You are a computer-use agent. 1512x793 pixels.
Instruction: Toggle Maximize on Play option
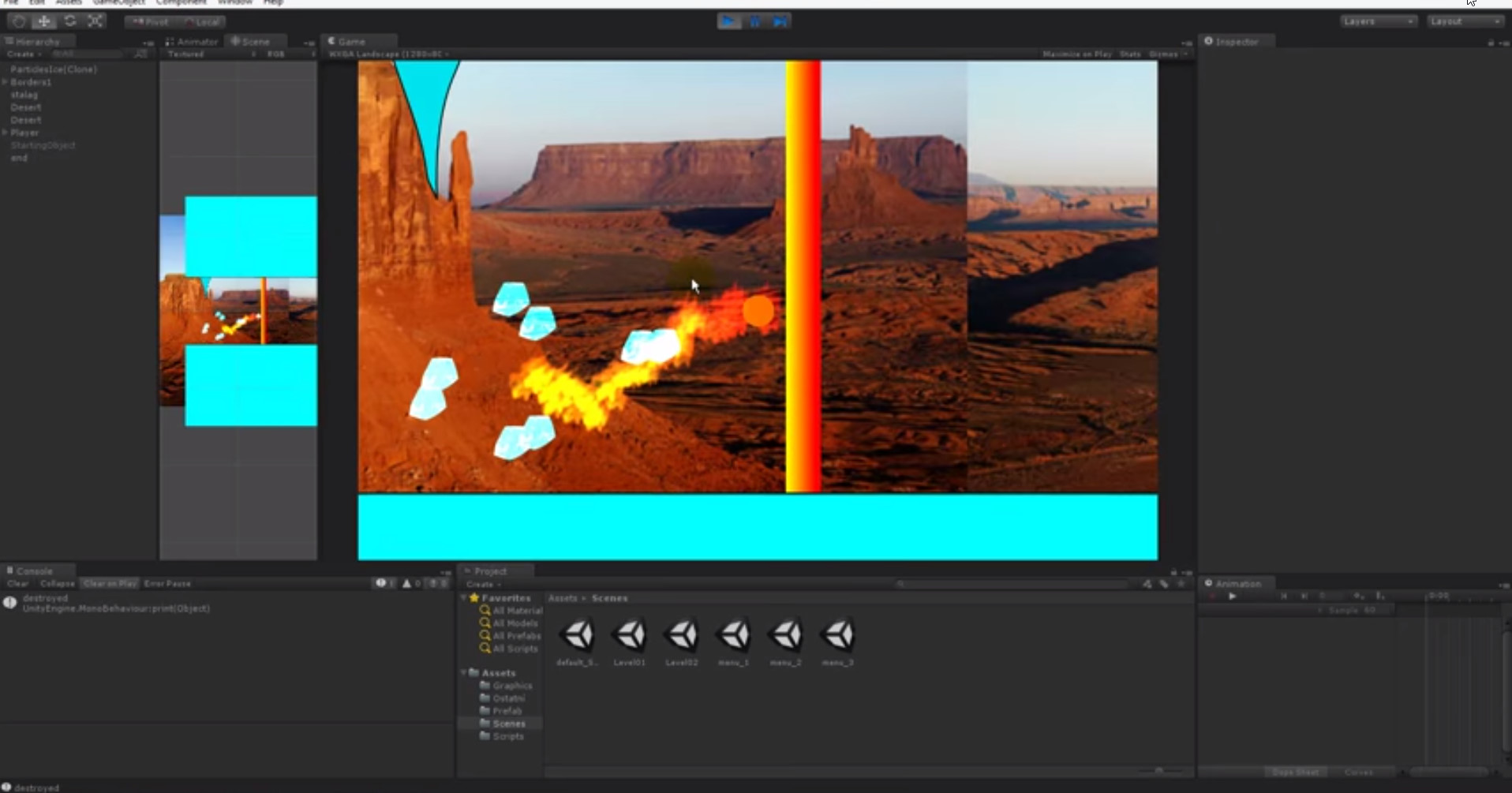1076,54
